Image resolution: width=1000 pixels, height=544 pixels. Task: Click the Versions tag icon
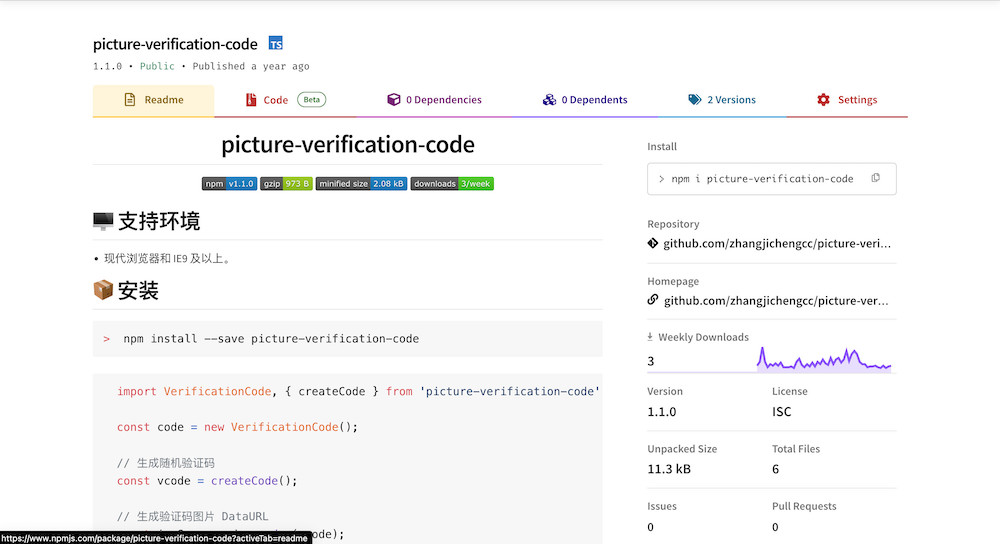tap(695, 99)
